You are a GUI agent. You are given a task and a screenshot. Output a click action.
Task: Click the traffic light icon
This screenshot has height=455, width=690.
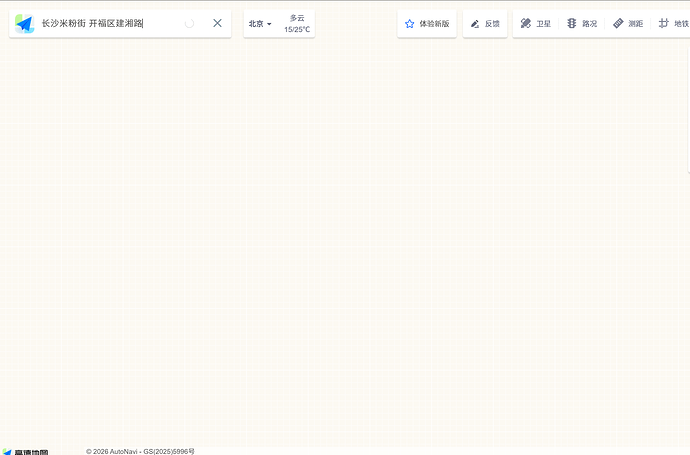[x=571, y=23]
